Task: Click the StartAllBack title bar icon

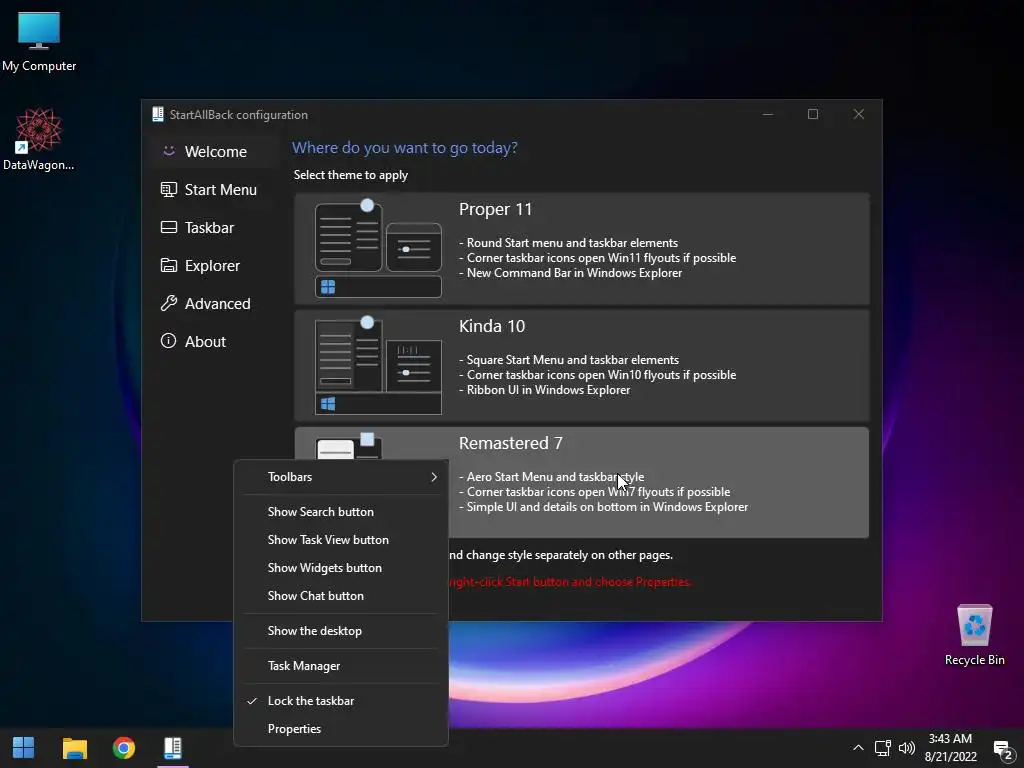Action: coord(157,114)
